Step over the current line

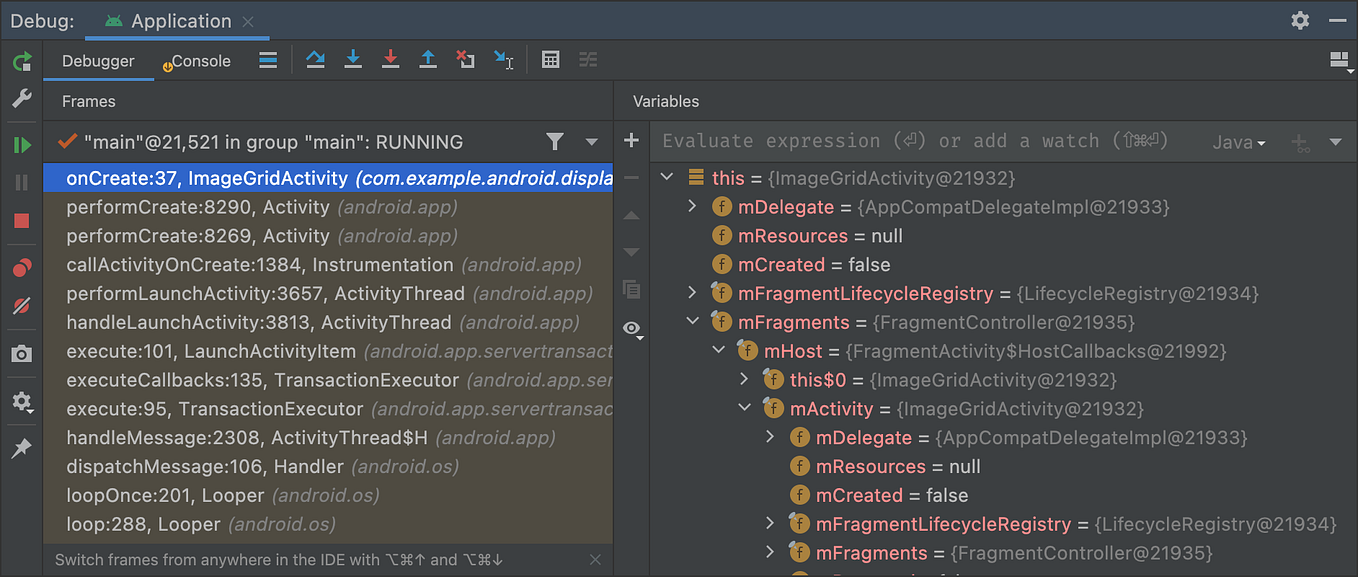[x=315, y=60]
